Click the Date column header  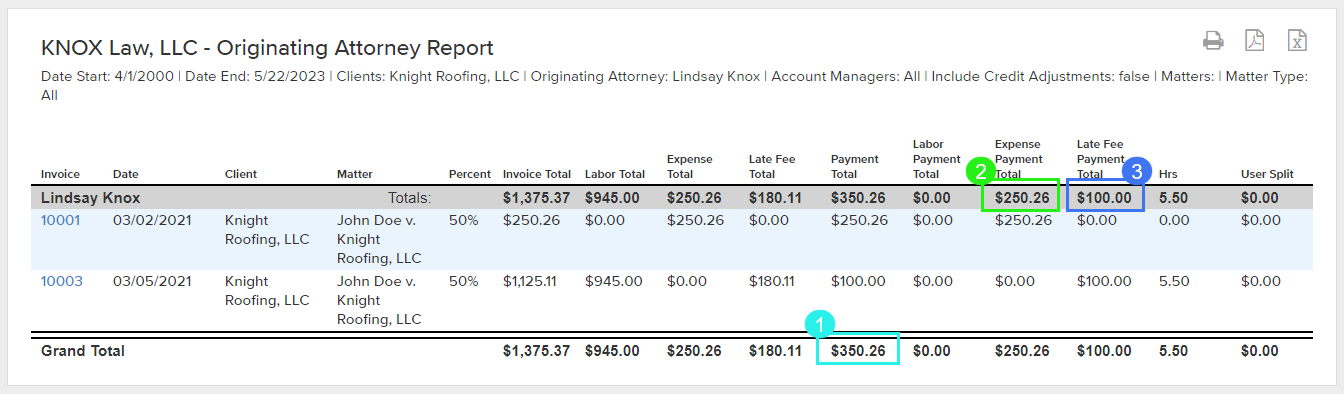pyautogui.click(x=126, y=174)
